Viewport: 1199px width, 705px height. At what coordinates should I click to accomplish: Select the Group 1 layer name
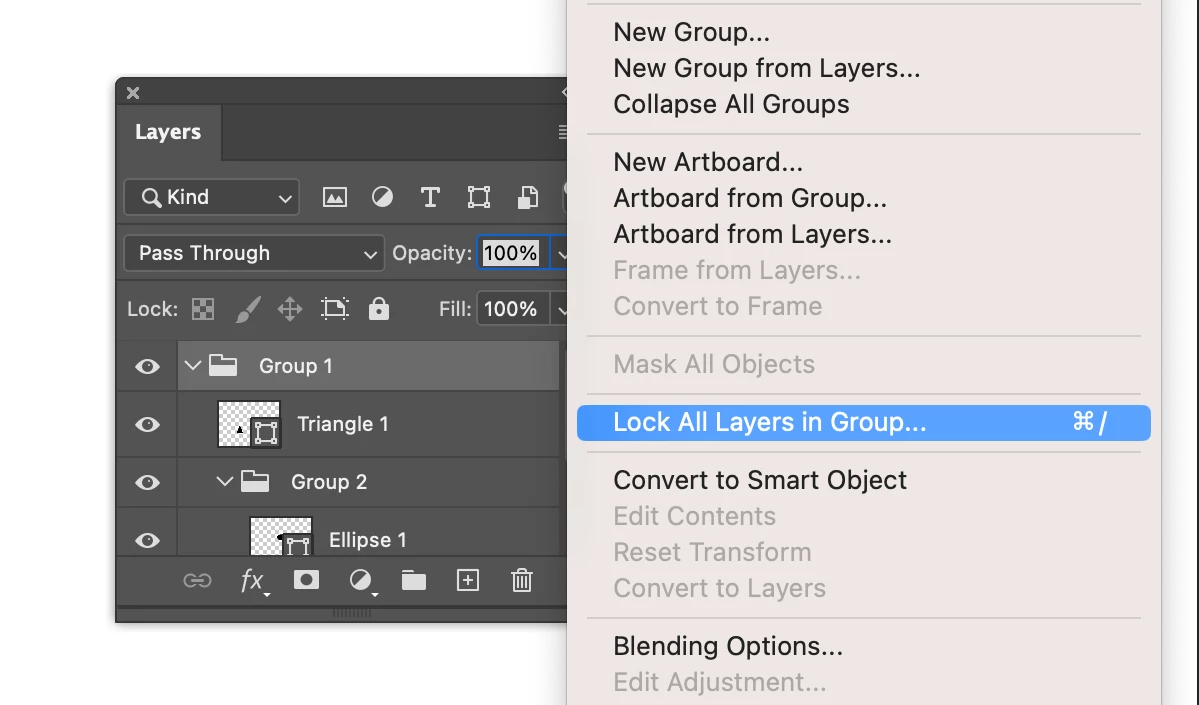click(x=296, y=366)
